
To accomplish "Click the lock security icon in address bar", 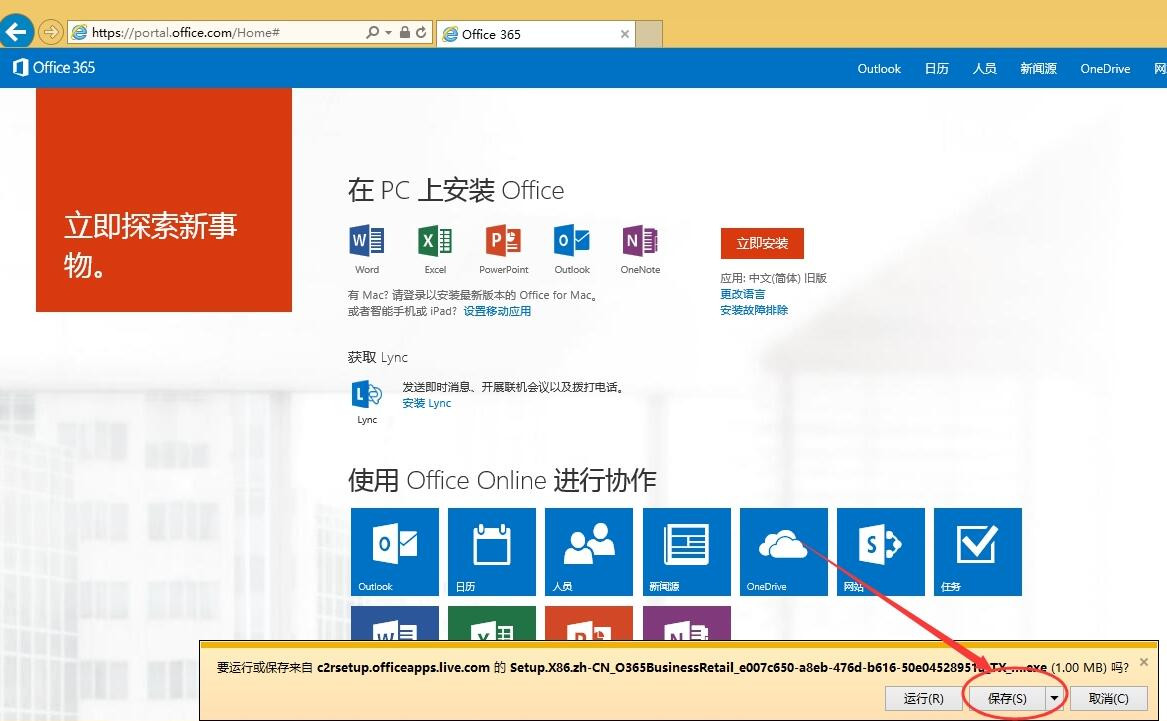I will pos(404,32).
